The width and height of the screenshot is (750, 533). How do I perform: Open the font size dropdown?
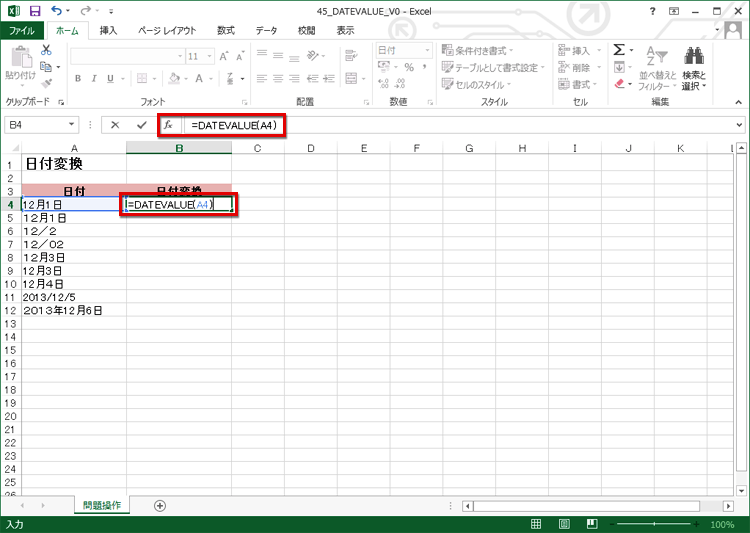click(x=210, y=56)
